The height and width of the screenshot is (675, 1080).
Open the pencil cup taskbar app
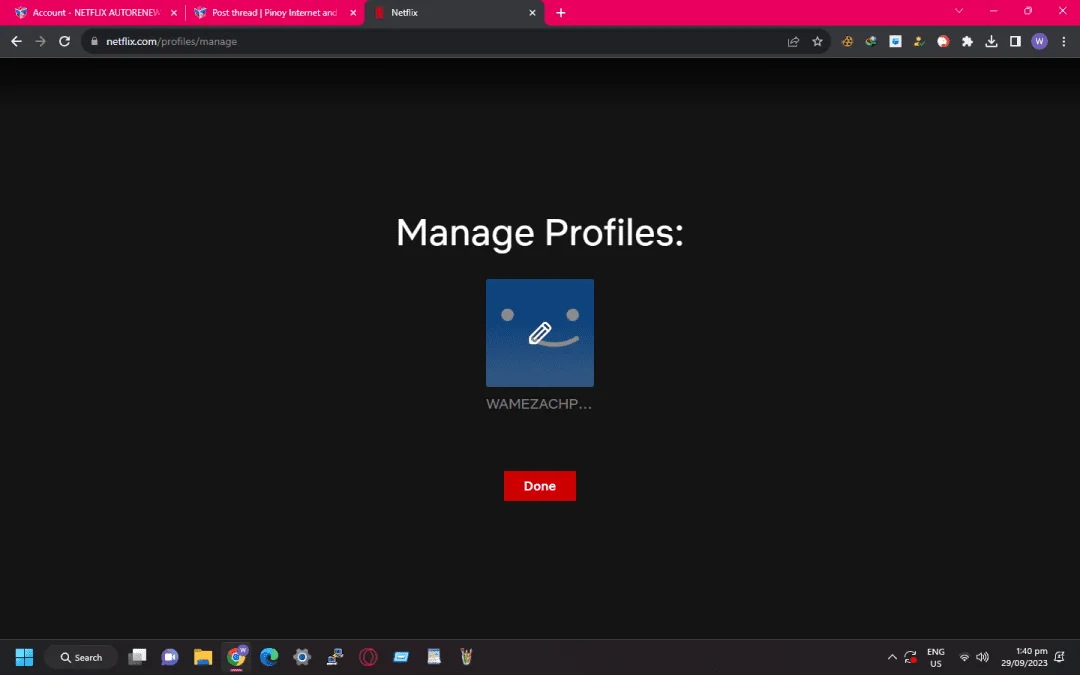tap(466, 657)
